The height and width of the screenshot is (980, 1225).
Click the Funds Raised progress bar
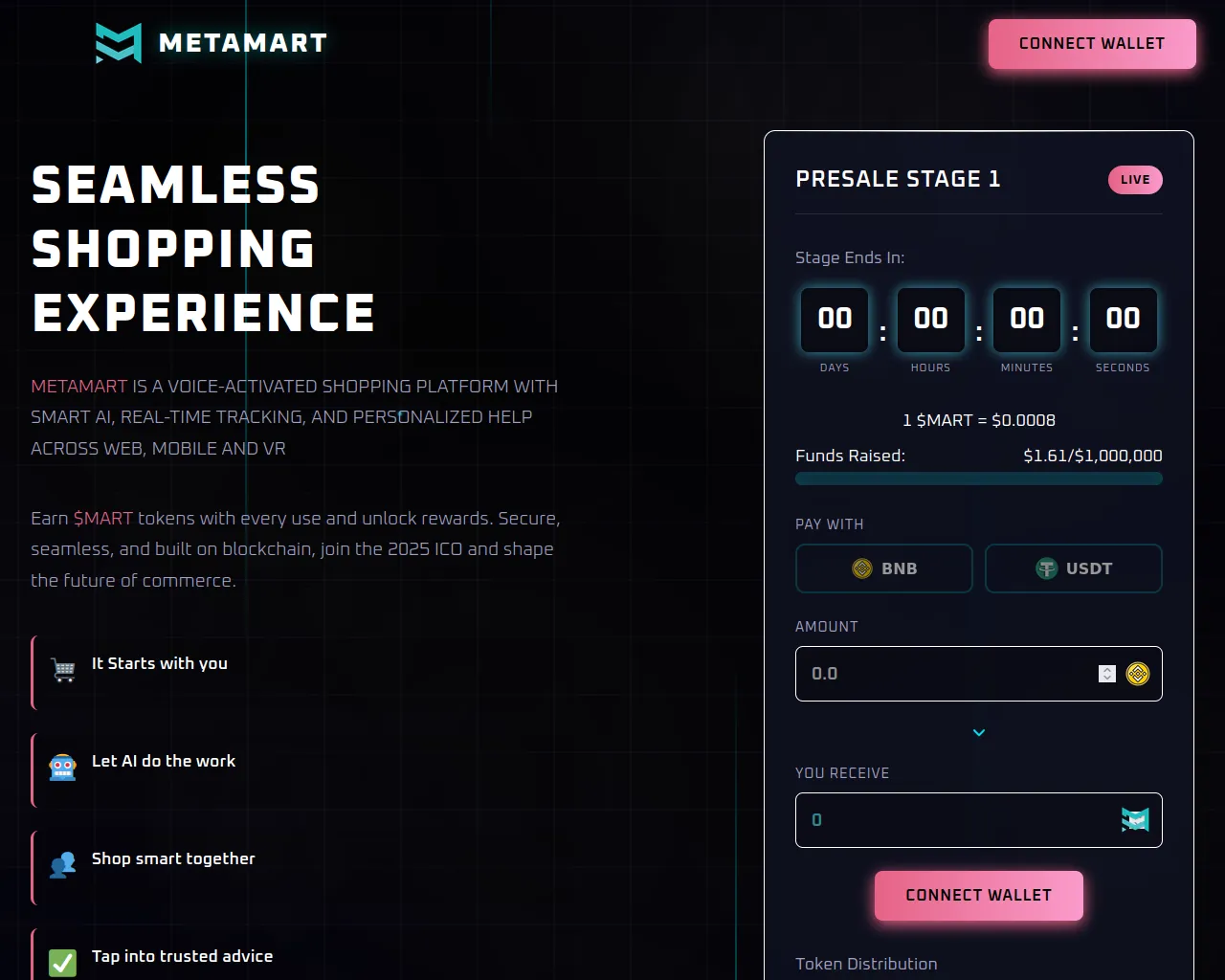[x=978, y=479]
